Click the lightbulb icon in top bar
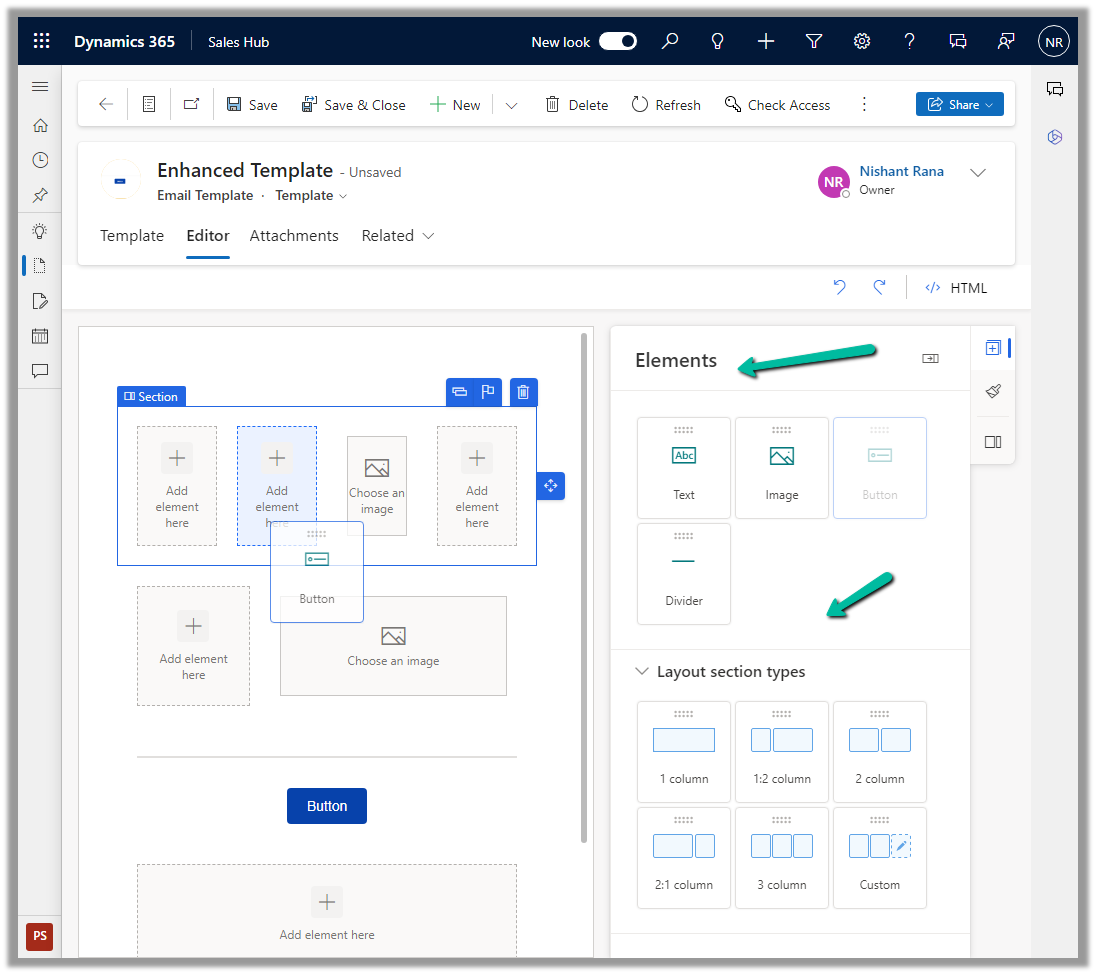1096x975 pixels. [717, 41]
